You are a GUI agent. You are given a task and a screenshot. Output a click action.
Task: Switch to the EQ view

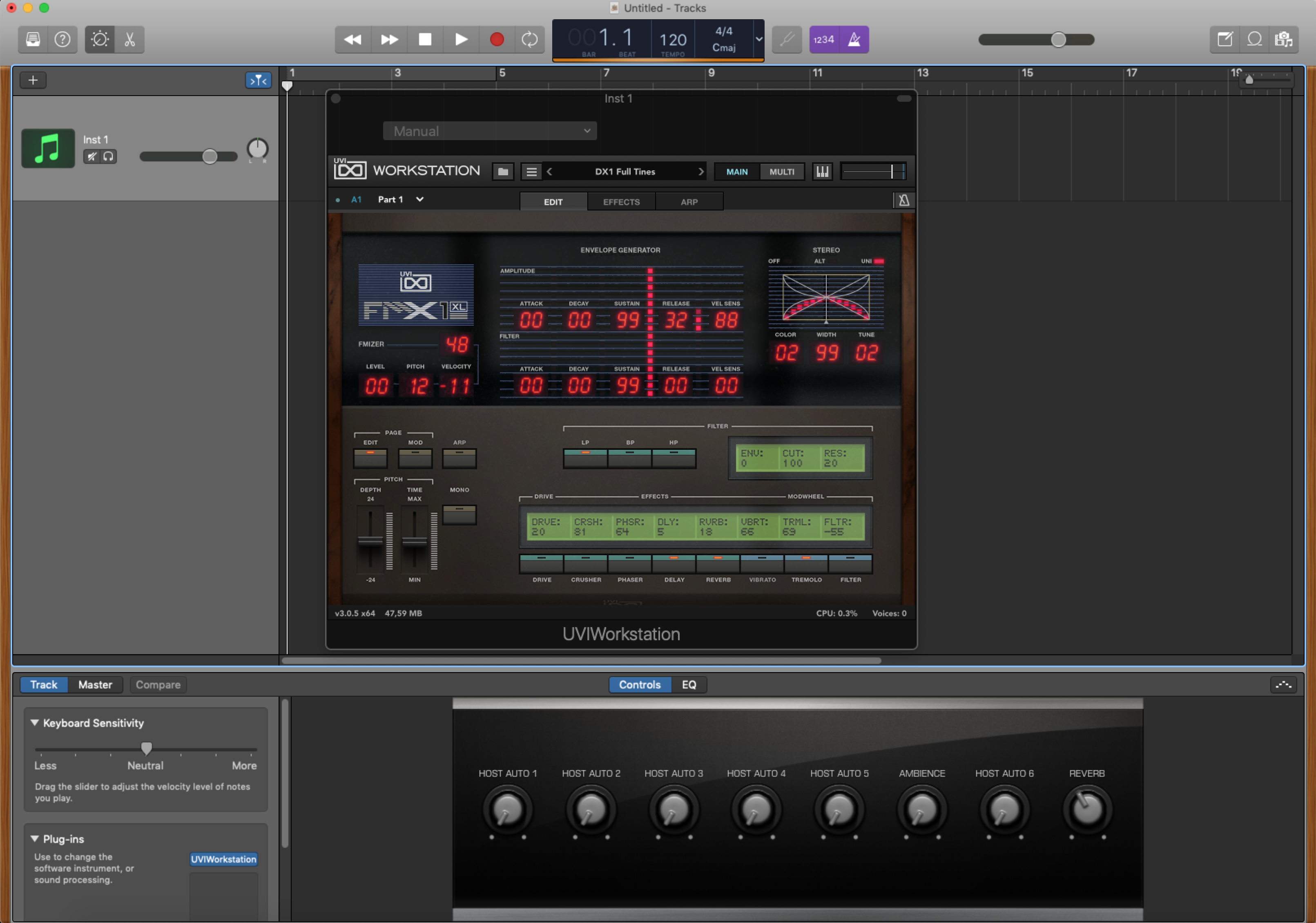[688, 684]
